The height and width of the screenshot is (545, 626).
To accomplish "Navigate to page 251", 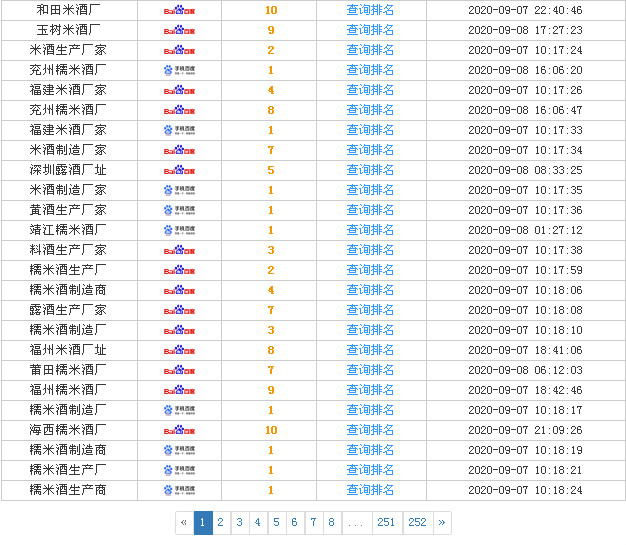I will point(386,522).
